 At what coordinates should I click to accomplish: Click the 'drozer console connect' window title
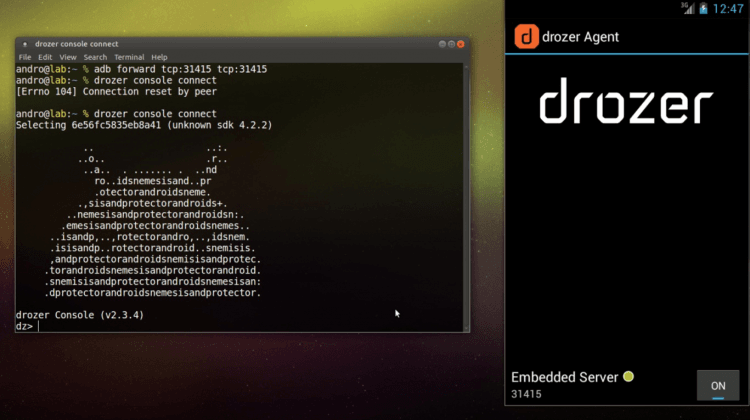[x=77, y=44]
